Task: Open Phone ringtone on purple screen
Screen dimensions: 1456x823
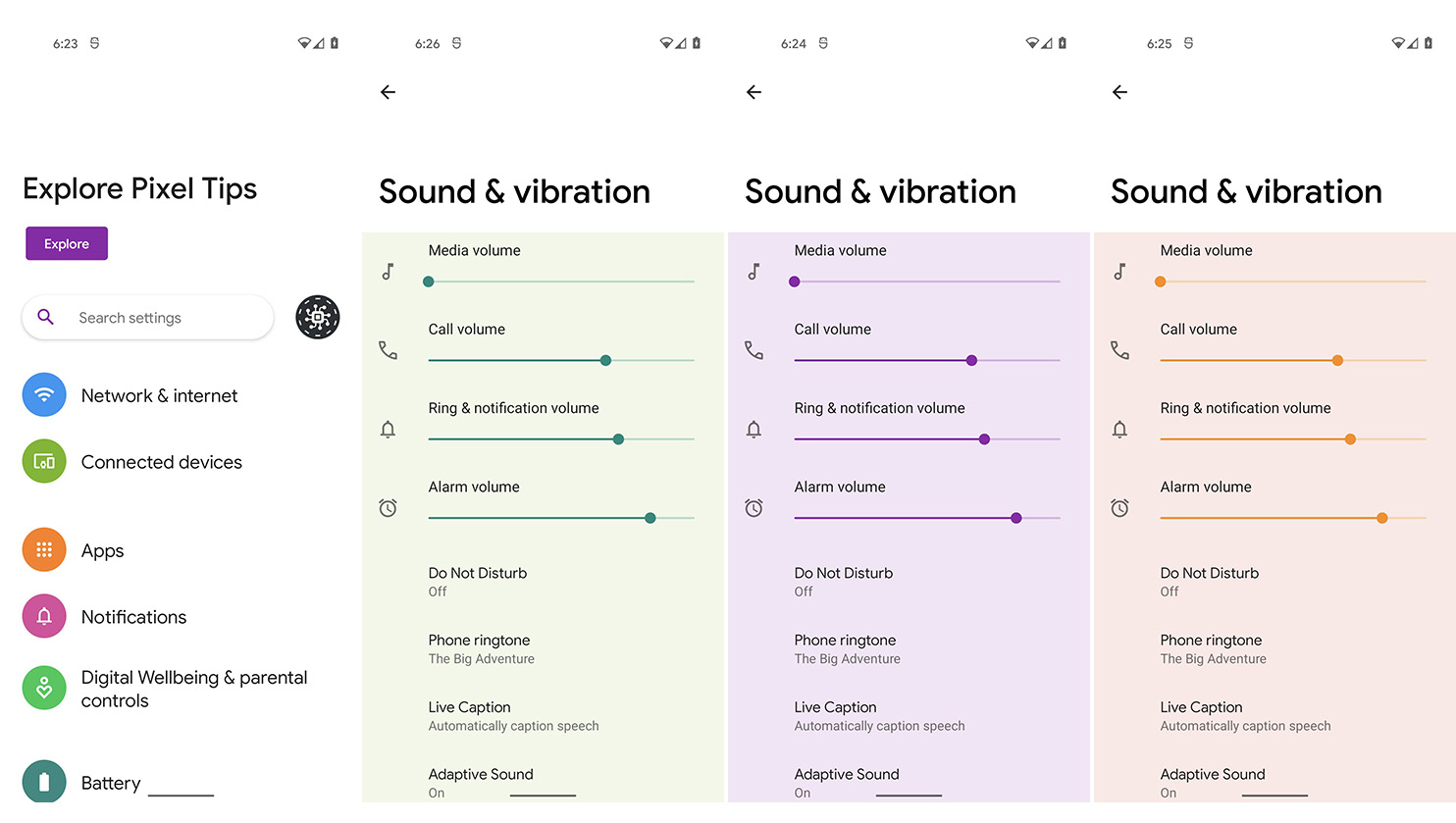Action: click(x=847, y=648)
